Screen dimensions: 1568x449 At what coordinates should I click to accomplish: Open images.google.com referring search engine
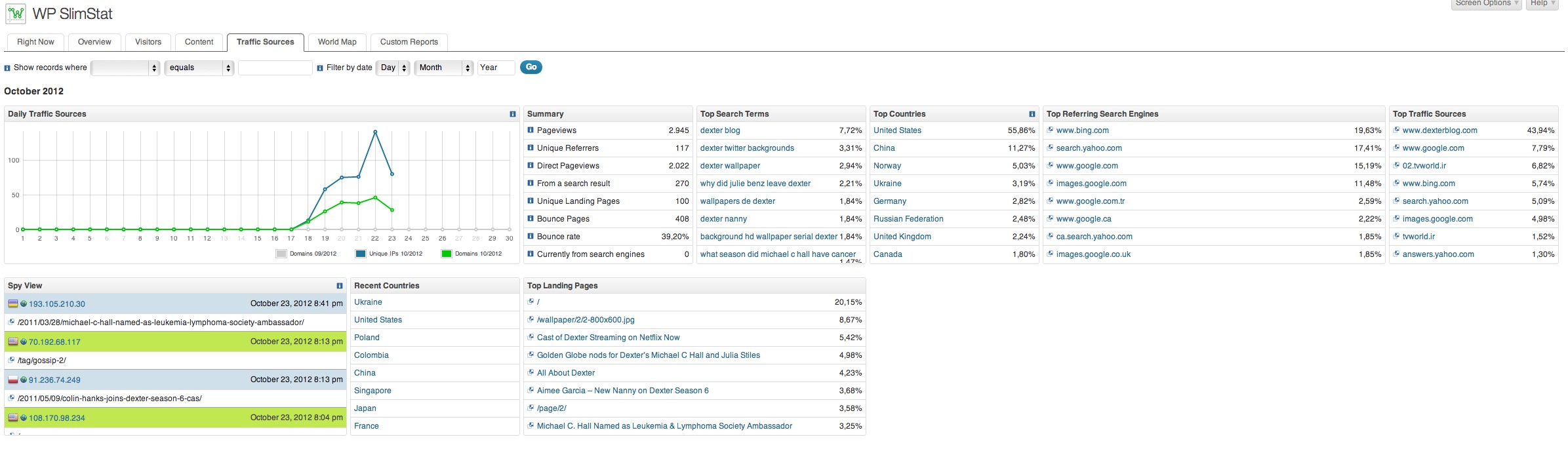[x=1091, y=184]
